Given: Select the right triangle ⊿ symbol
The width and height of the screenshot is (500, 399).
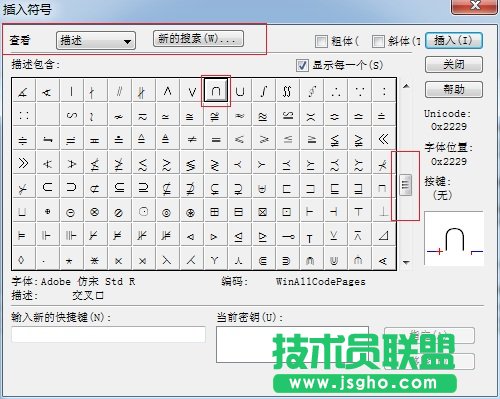Looking at the screenshot, I should [x=384, y=235].
